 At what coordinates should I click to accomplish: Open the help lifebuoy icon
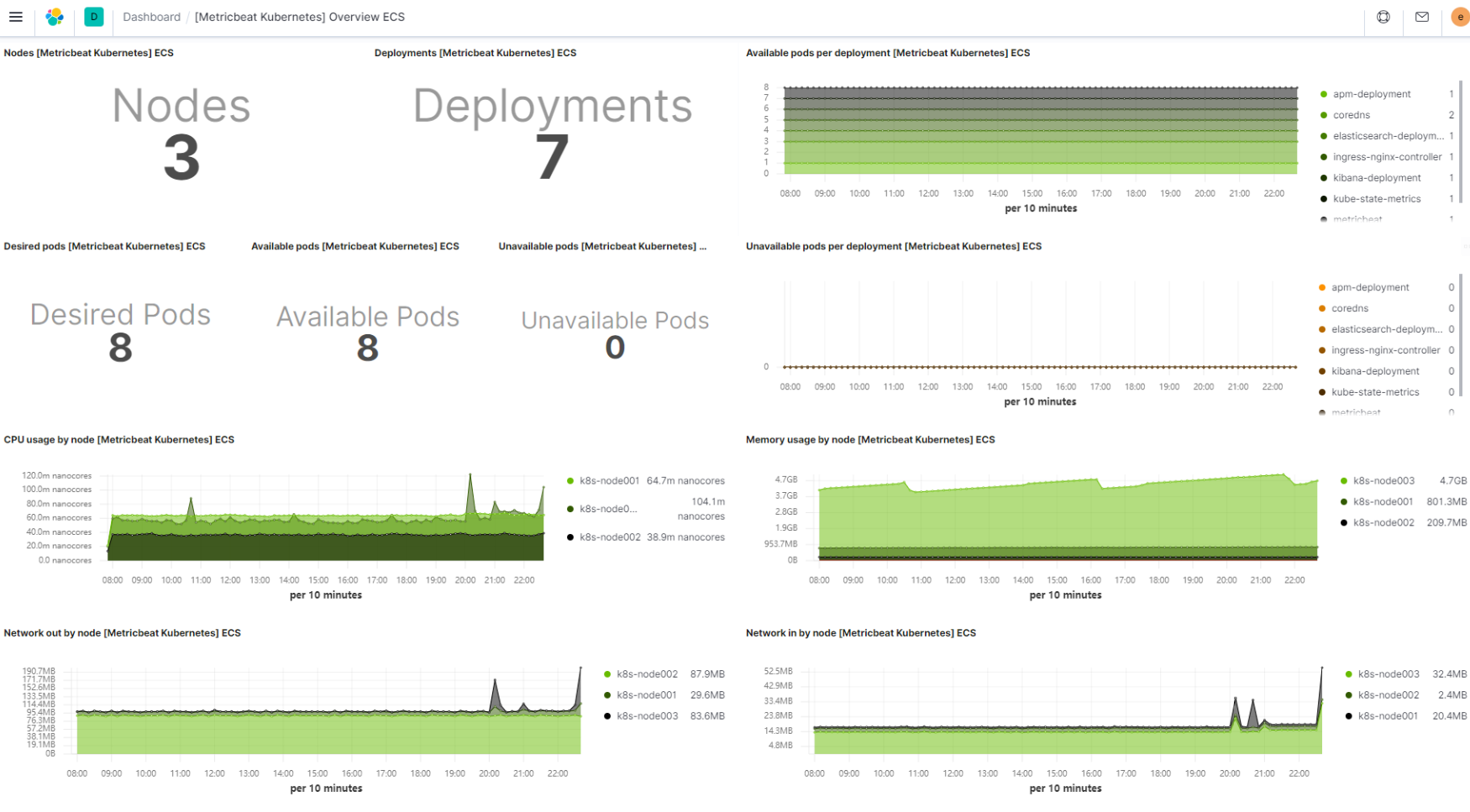[1383, 17]
